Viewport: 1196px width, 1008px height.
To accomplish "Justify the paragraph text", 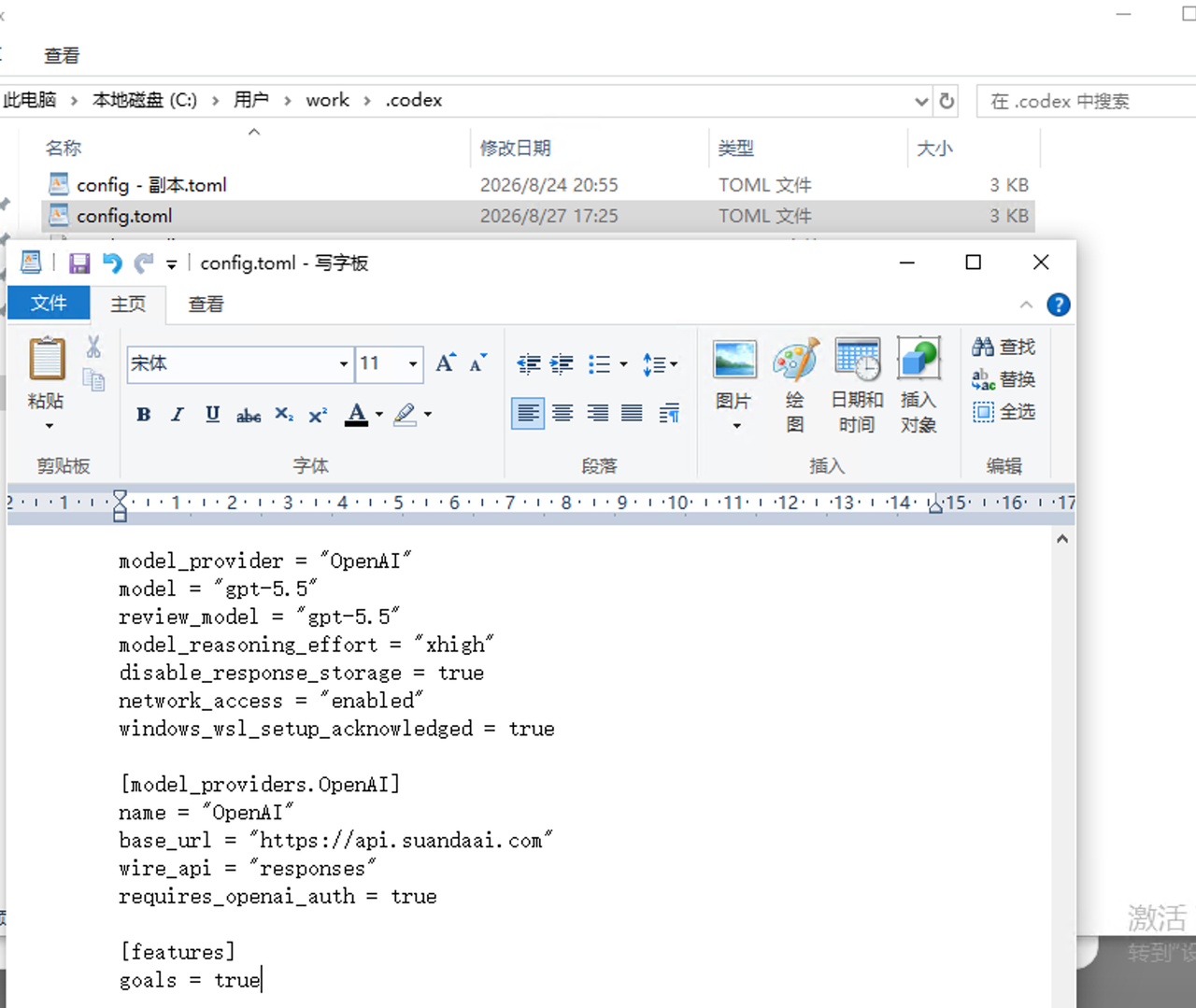I will pyautogui.click(x=633, y=413).
